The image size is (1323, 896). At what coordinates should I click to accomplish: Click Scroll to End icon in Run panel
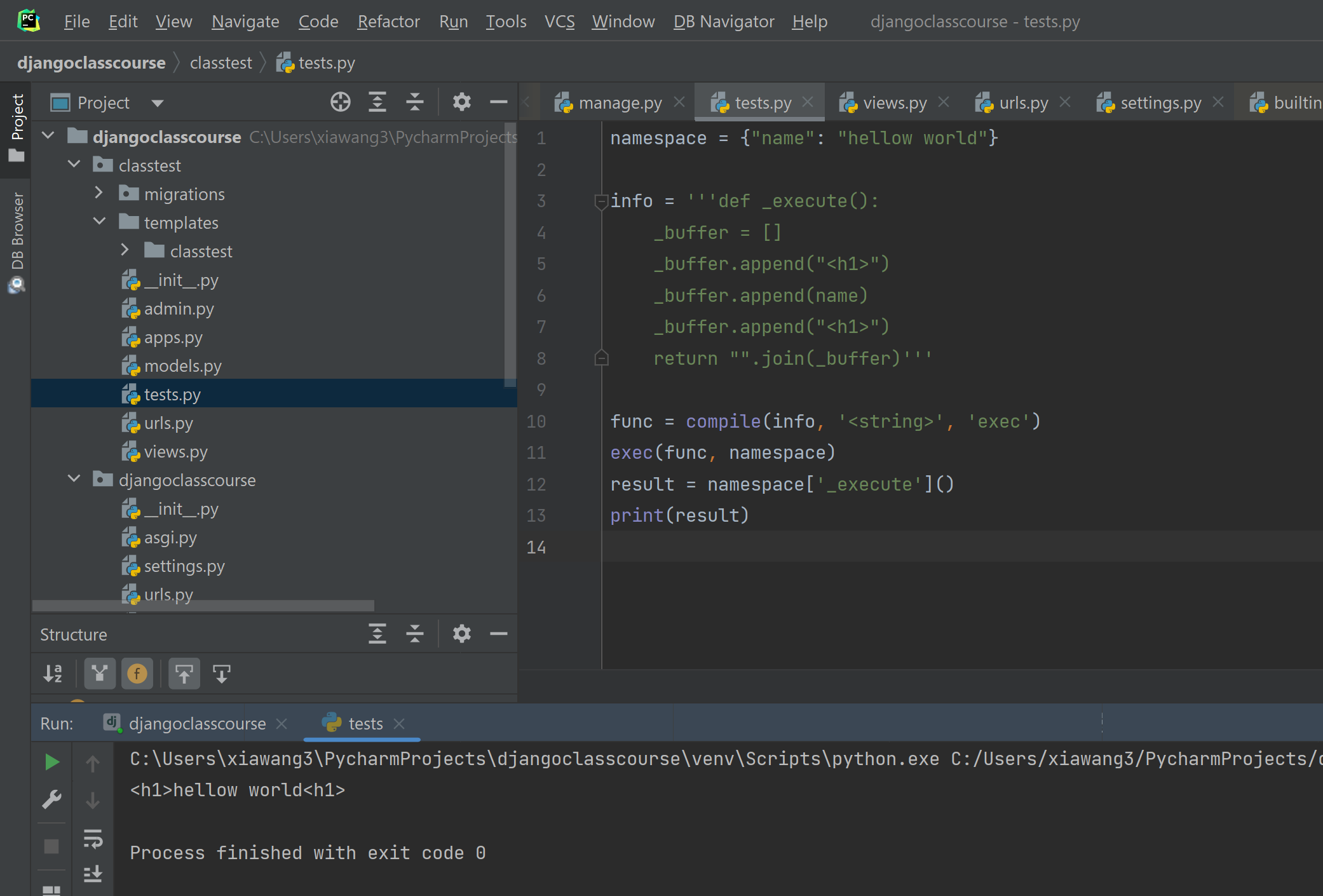(93, 874)
